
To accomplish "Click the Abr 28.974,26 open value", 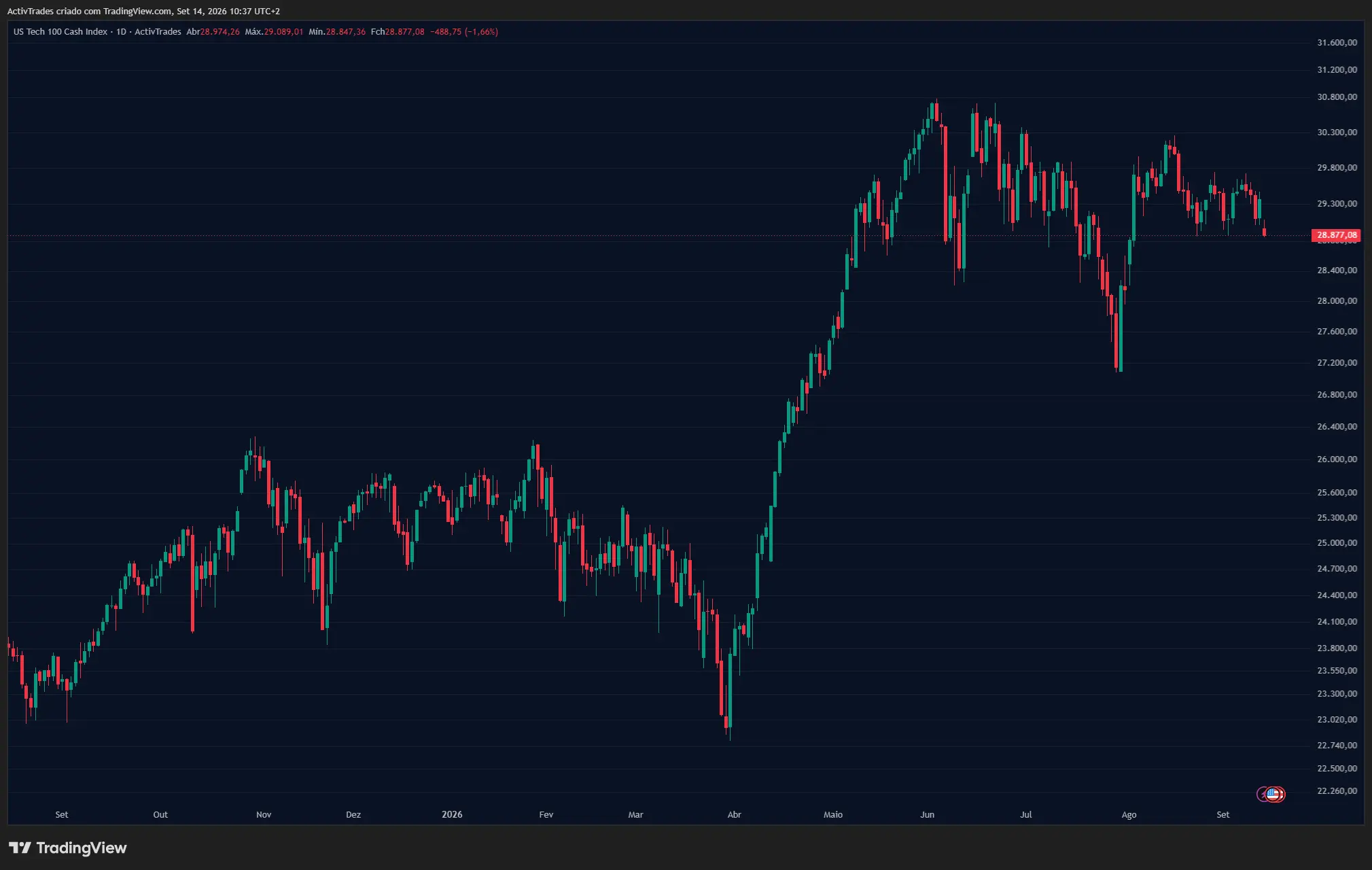I will pyautogui.click(x=213, y=32).
